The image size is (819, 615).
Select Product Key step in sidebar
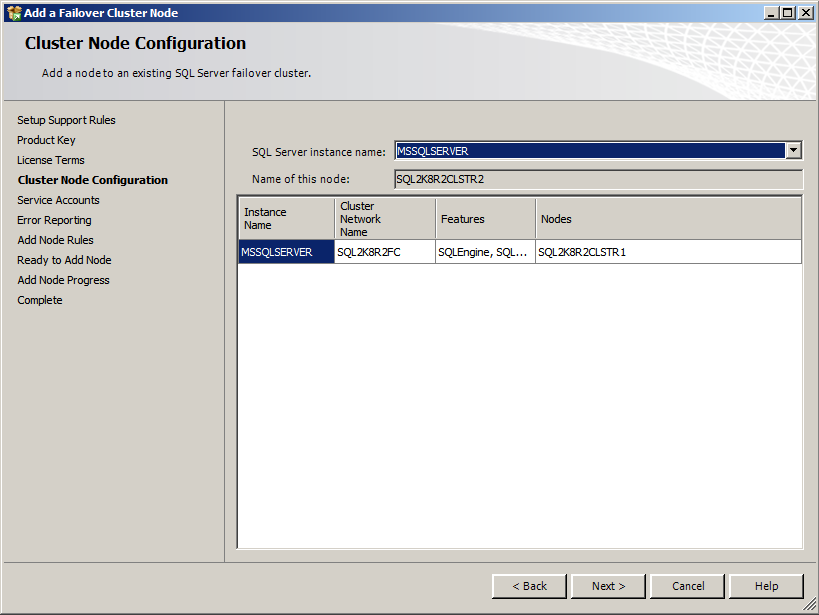pyautogui.click(x=46, y=140)
